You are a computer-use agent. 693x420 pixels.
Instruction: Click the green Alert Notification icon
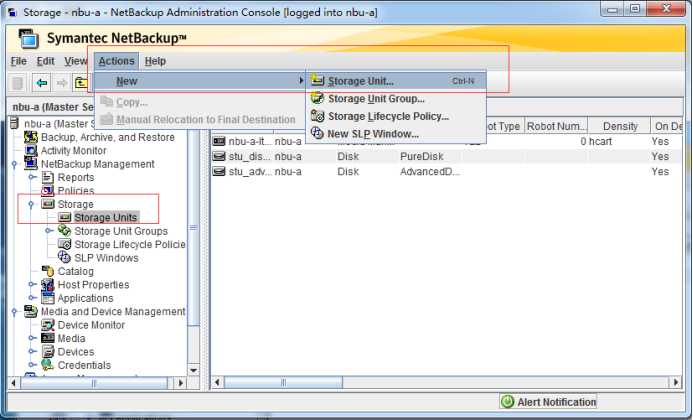(507, 401)
